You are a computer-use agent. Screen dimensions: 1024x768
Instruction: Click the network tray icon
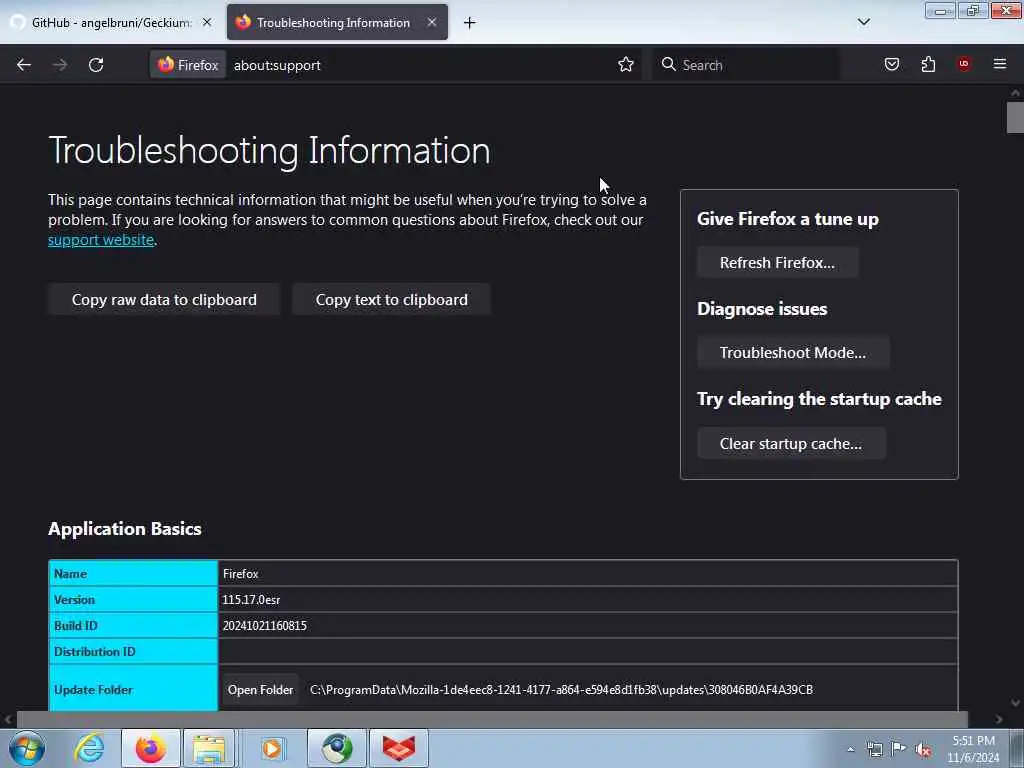pyautogui.click(x=874, y=749)
